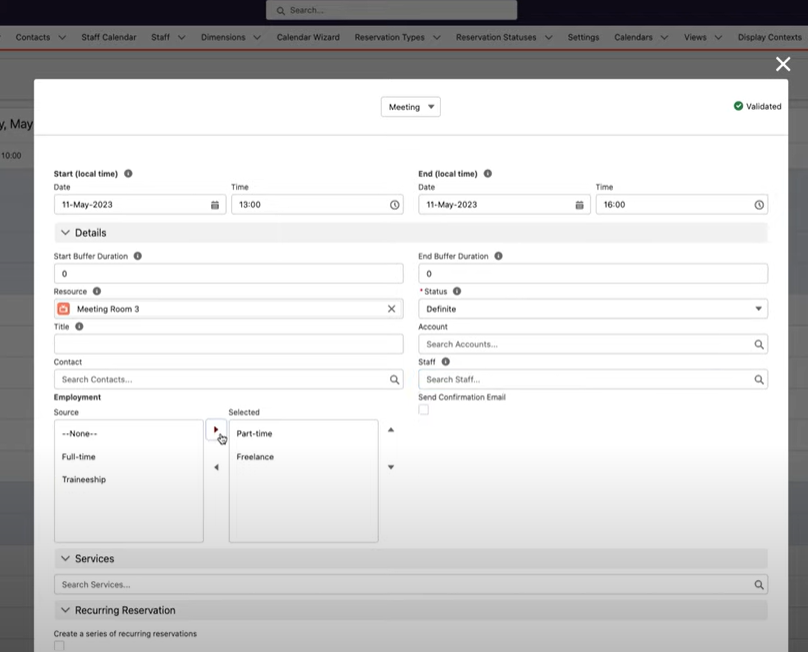Show info for Start Buffer Duration
This screenshot has width=808, height=652.
[x=138, y=256]
